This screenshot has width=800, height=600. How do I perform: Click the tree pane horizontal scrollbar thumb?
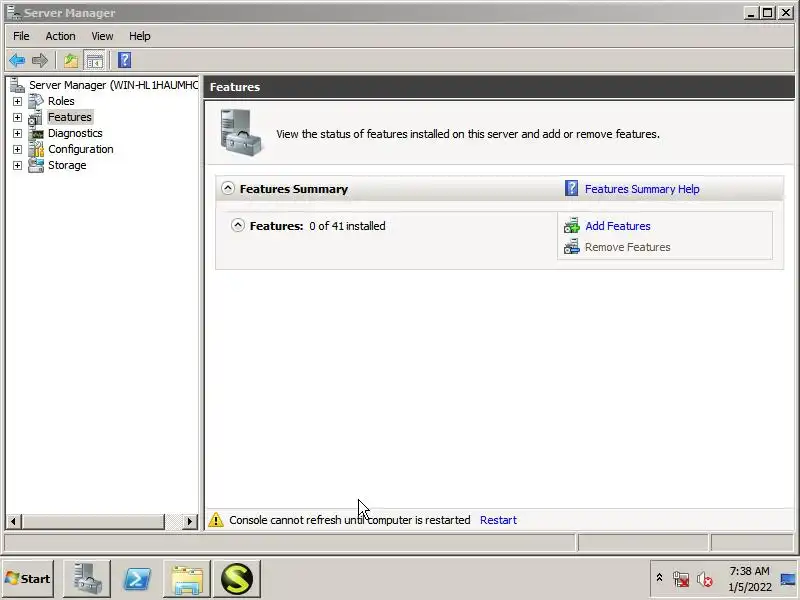[93, 521]
